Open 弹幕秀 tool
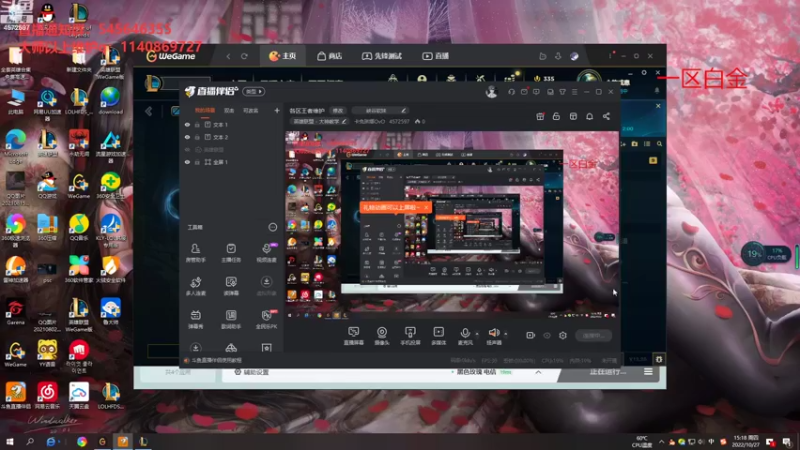 pyautogui.click(x=195, y=319)
